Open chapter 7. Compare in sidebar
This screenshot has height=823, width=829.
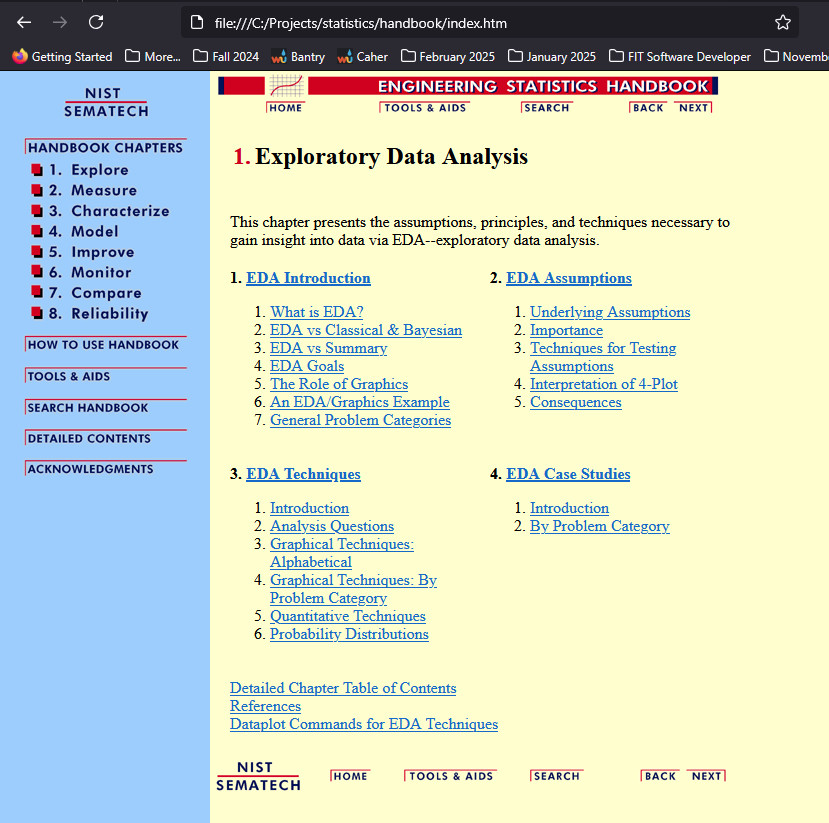coord(86,293)
